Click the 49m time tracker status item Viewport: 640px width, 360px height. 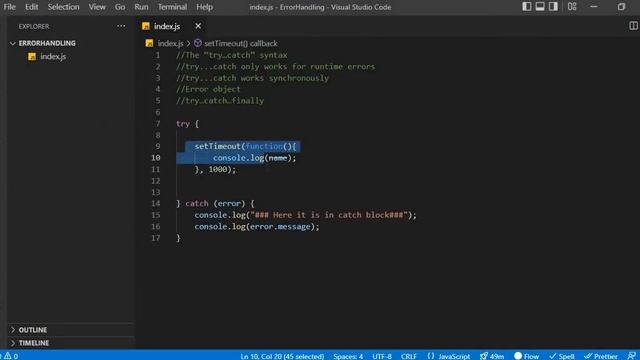point(492,356)
